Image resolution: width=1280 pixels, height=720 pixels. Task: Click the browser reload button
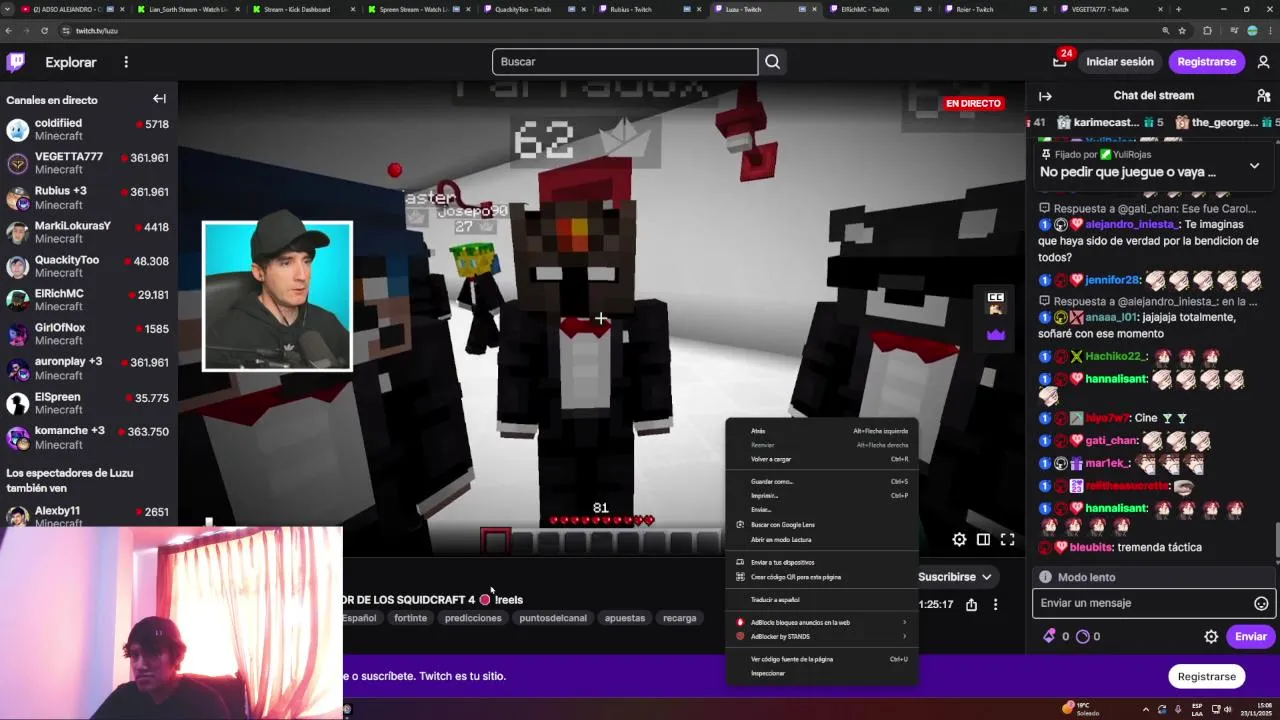pos(44,31)
